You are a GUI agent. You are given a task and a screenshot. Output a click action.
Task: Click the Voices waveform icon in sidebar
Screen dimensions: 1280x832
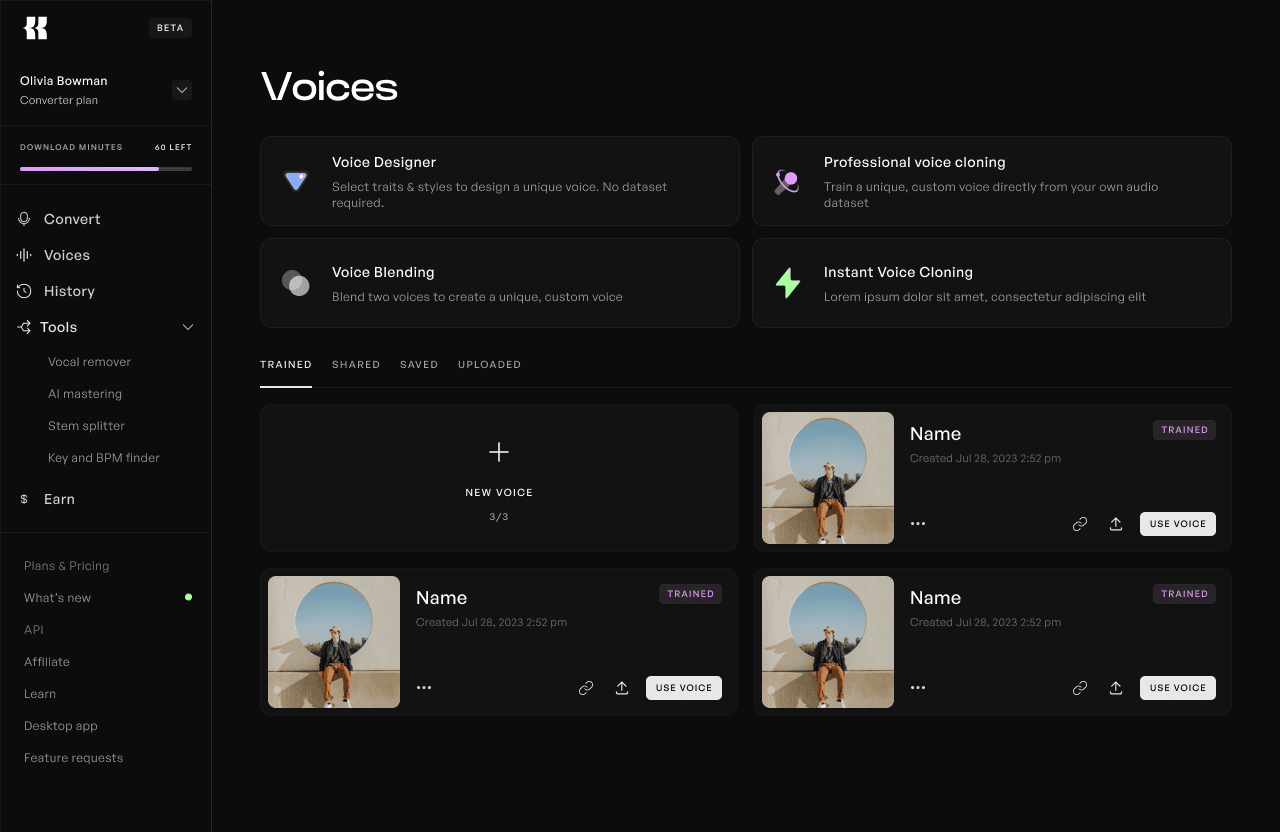[x=24, y=255]
